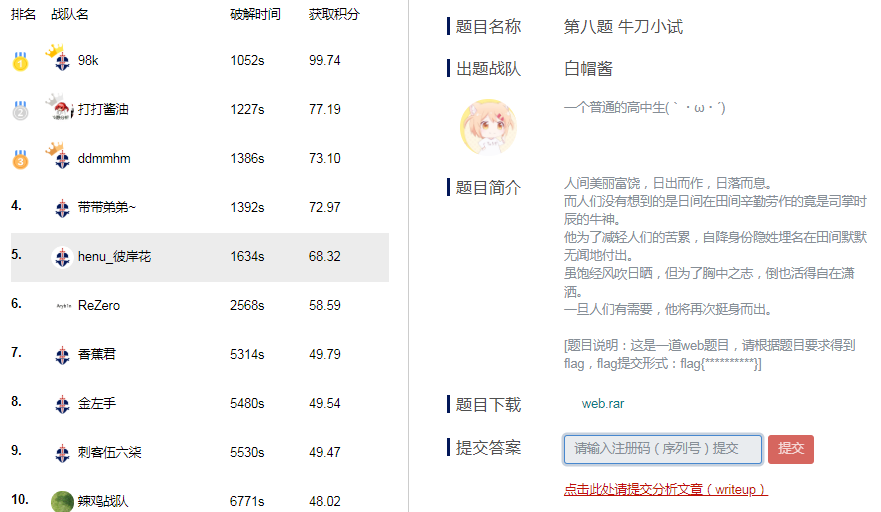Click score value 48.02

pyautogui.click(x=325, y=501)
